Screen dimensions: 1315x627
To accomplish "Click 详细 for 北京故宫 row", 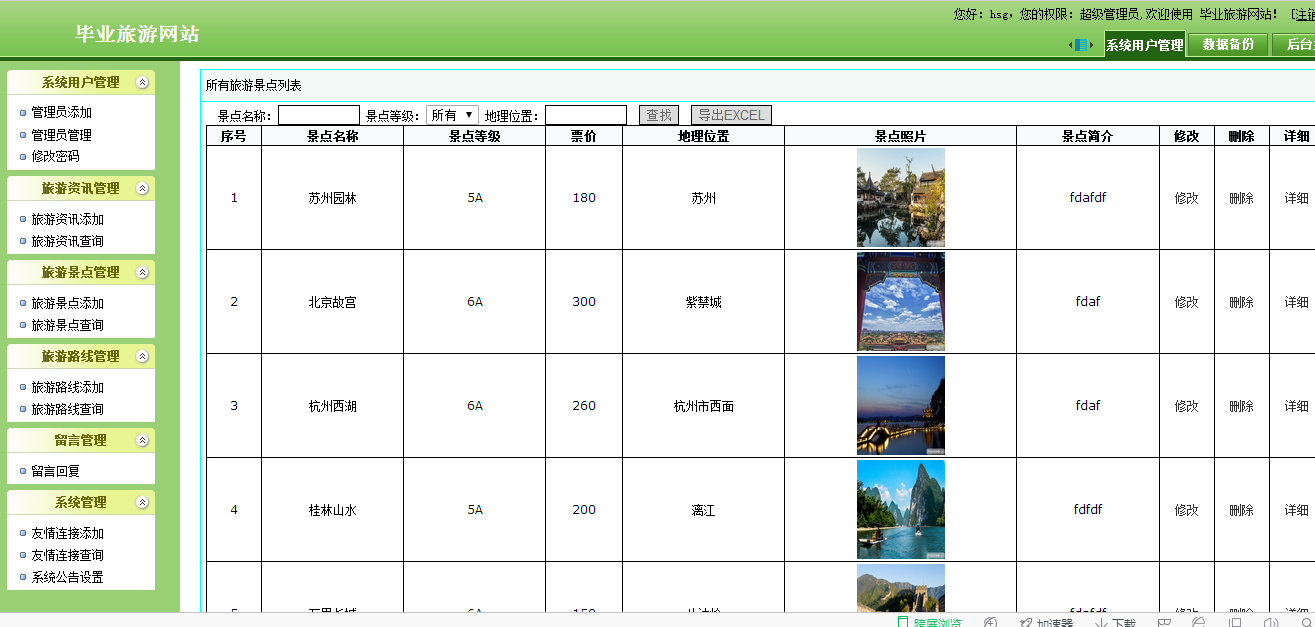I will 1296,302.
